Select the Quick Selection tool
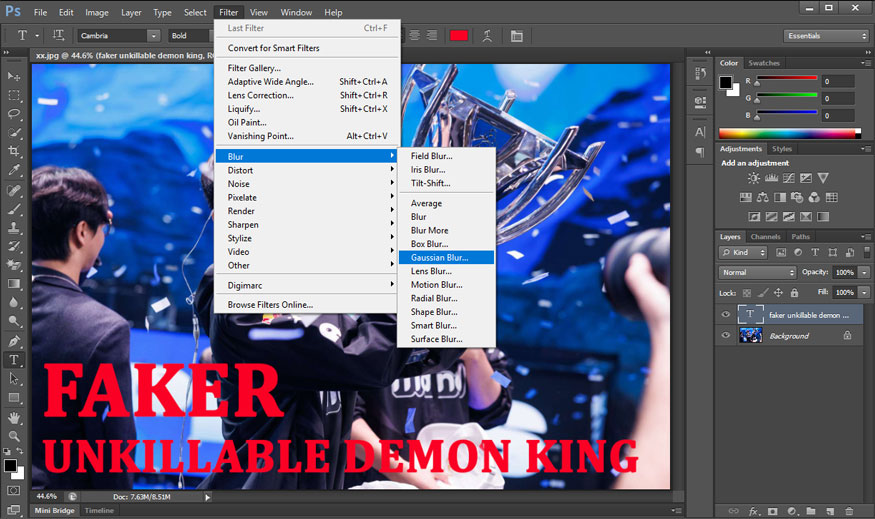This screenshot has width=875, height=519. click(14, 133)
